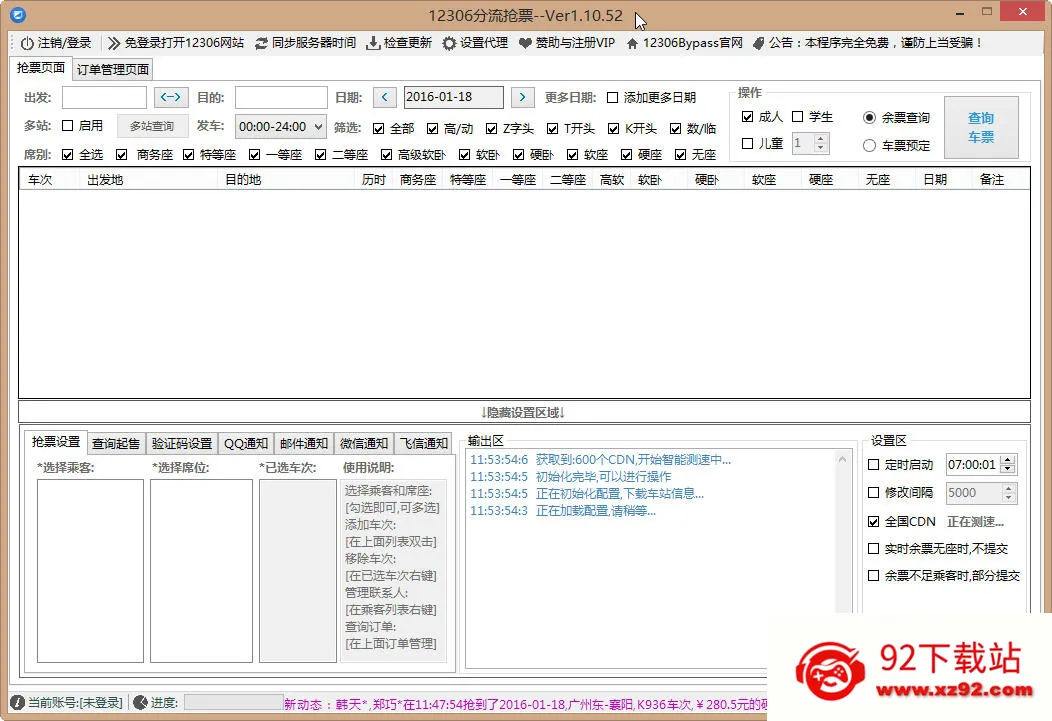Click the 查询车票 button

click(x=981, y=127)
